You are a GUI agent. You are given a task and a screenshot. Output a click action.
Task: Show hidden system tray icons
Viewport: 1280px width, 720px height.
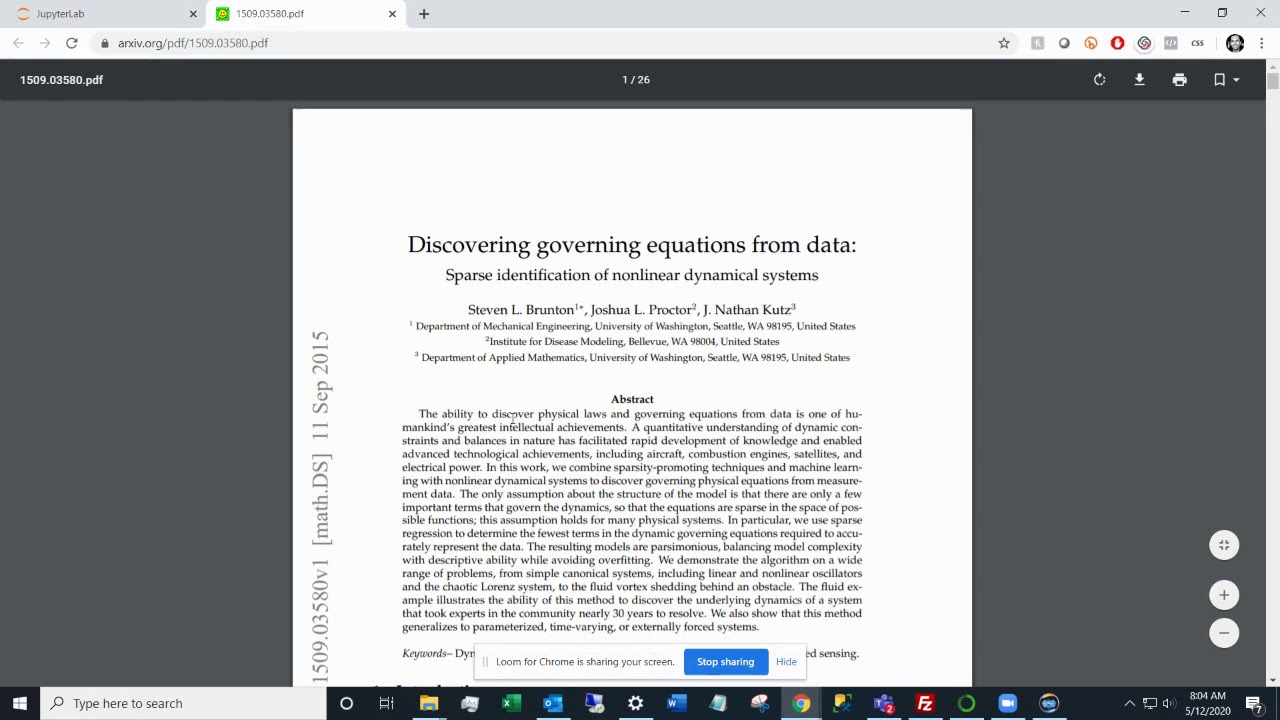point(1130,703)
